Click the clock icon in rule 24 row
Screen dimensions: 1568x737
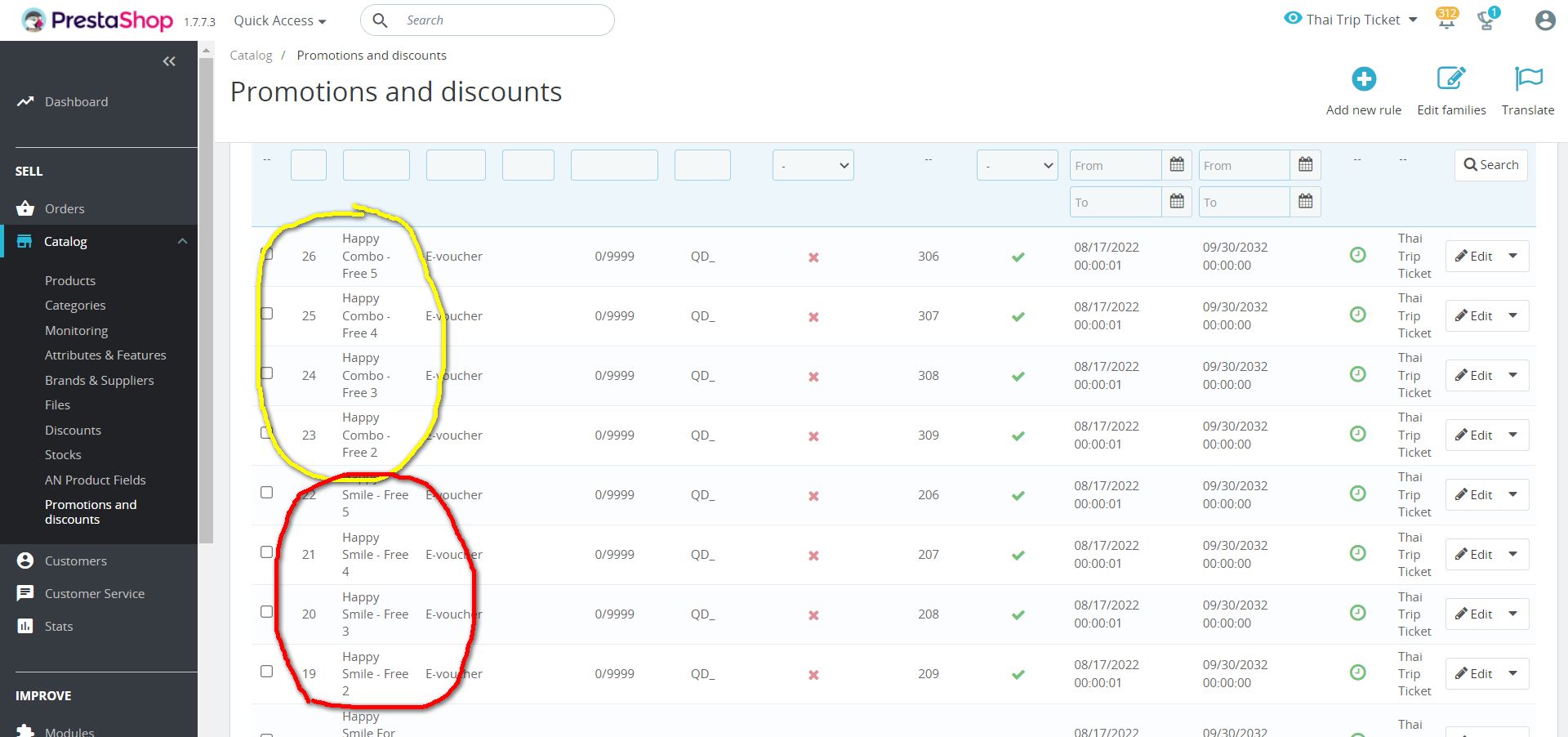click(x=1358, y=374)
